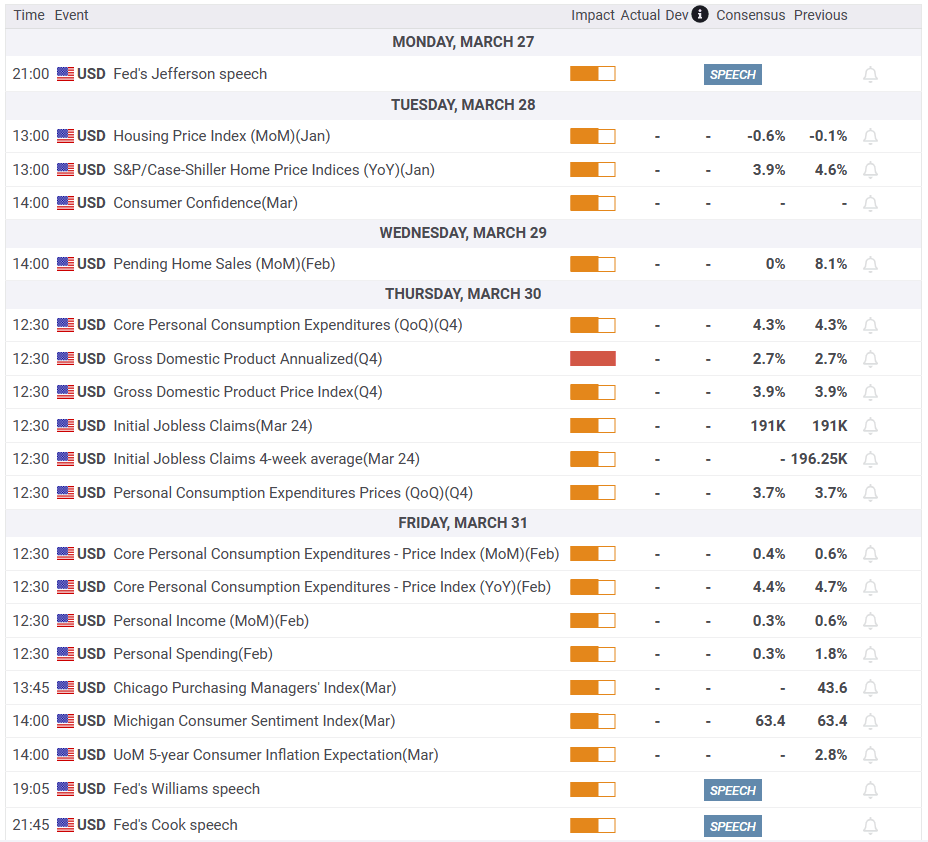The image size is (928, 842).
Task: Enable bell for Fed's Cook speech
Action: 870,826
